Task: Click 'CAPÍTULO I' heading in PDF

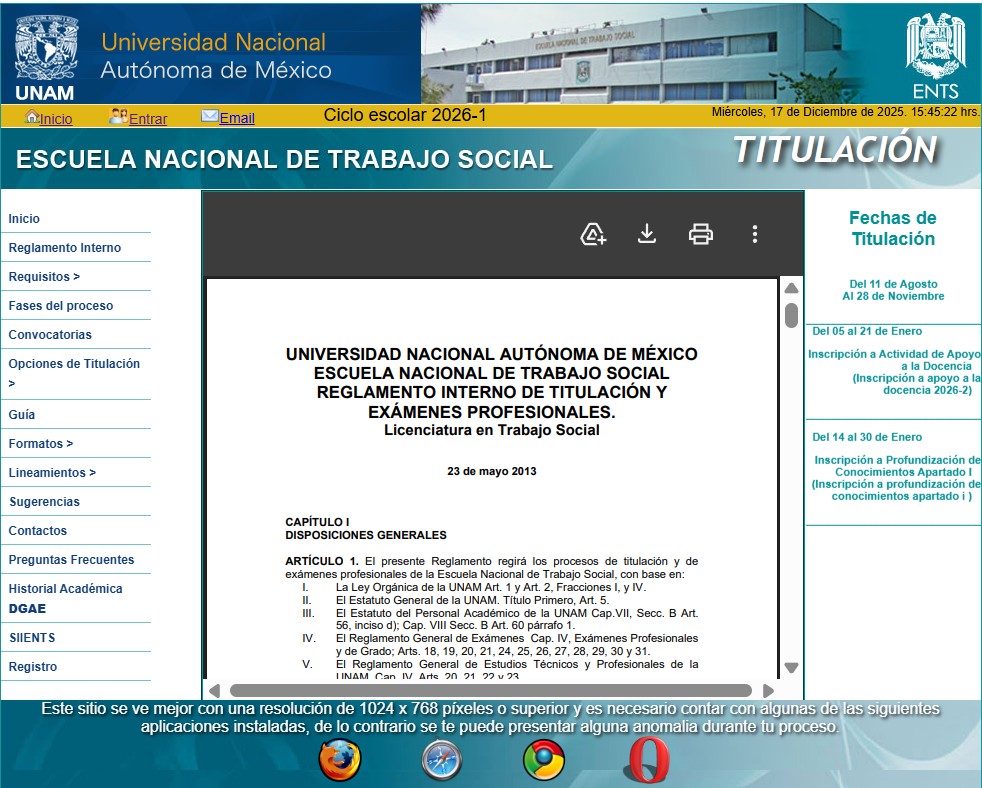Action: pyautogui.click(x=317, y=522)
